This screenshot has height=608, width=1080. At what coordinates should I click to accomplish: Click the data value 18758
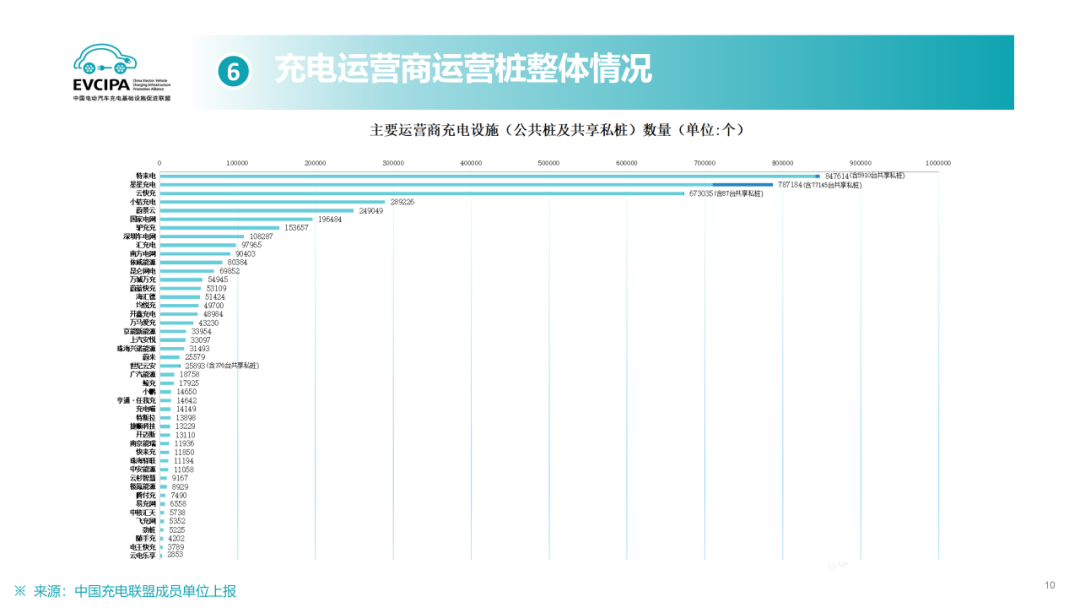(x=189, y=375)
